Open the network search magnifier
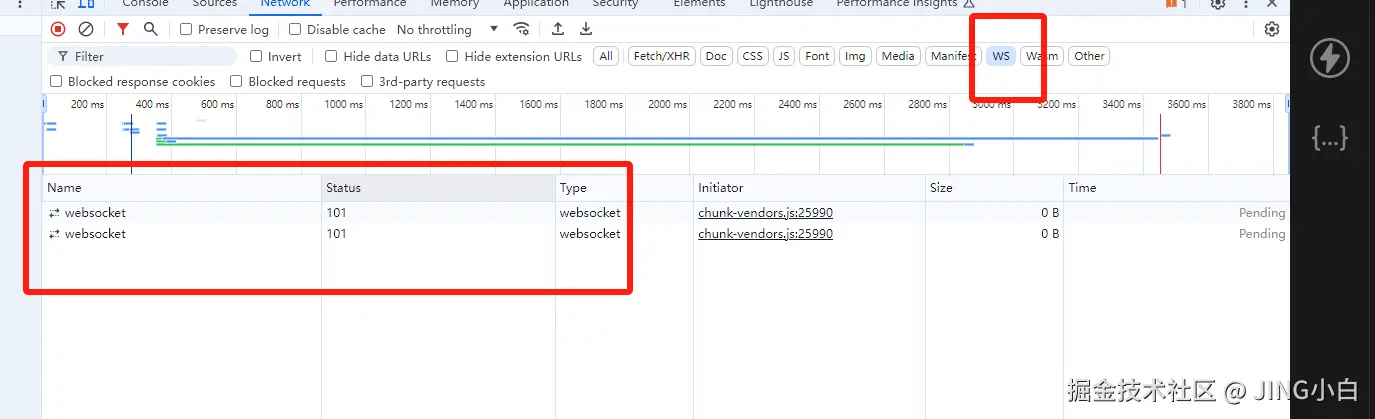This screenshot has width=1375, height=419. pyautogui.click(x=150, y=29)
